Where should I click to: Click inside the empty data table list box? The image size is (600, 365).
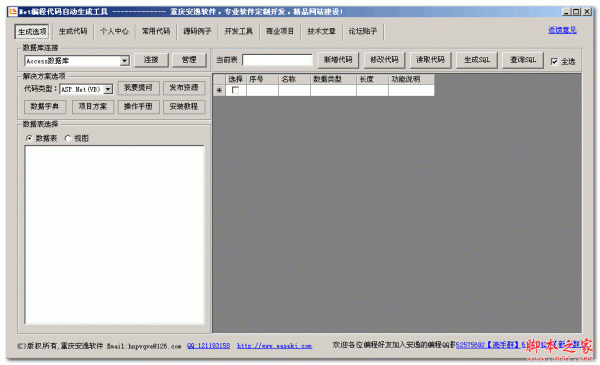click(x=114, y=235)
